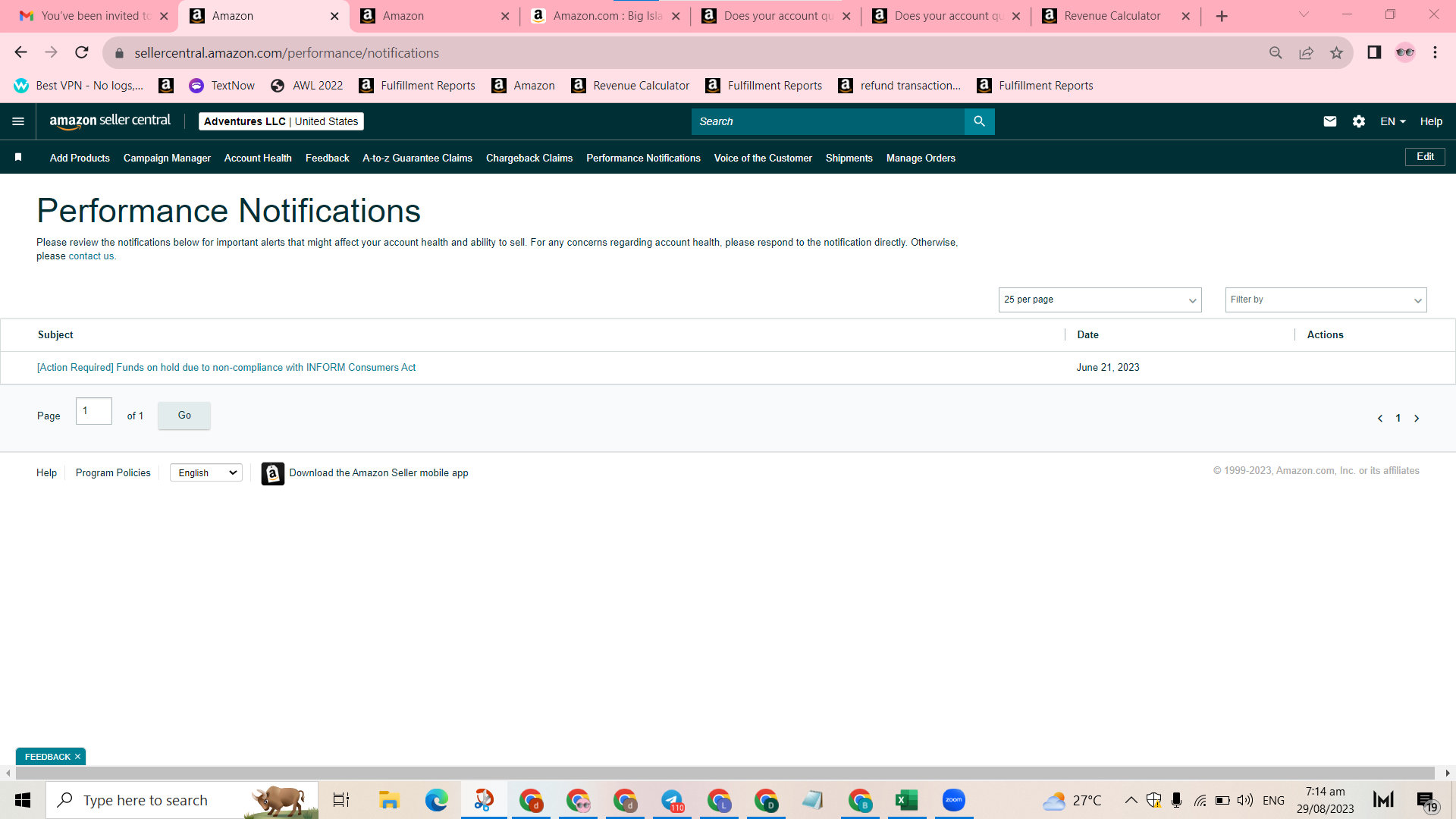Switch to Amazon.com Big Isla tab

pos(605,16)
